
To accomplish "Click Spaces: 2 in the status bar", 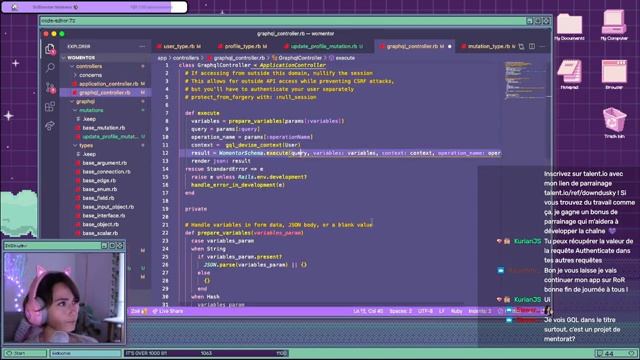I will (400, 311).
